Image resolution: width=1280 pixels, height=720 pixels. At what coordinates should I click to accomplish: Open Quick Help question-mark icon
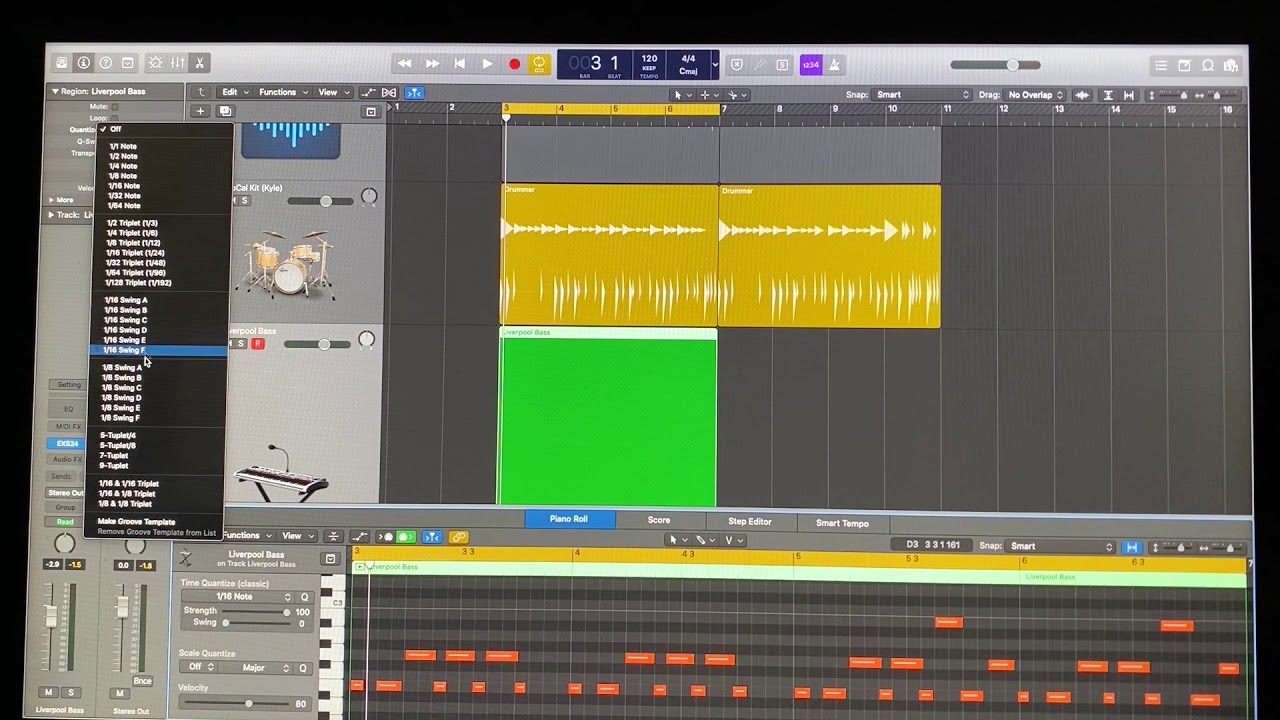point(106,63)
